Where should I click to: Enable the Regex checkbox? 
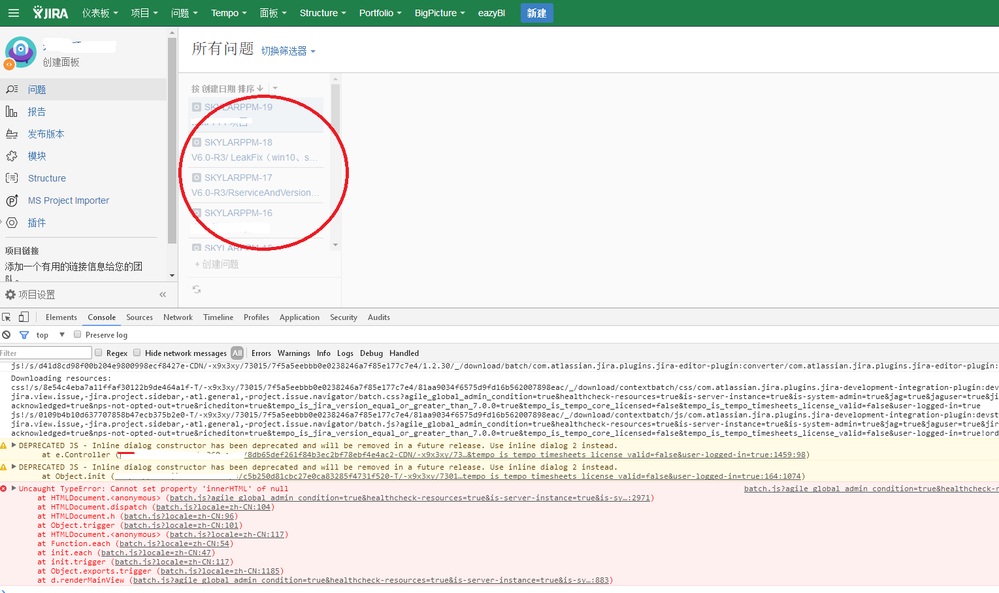pyautogui.click(x=98, y=352)
